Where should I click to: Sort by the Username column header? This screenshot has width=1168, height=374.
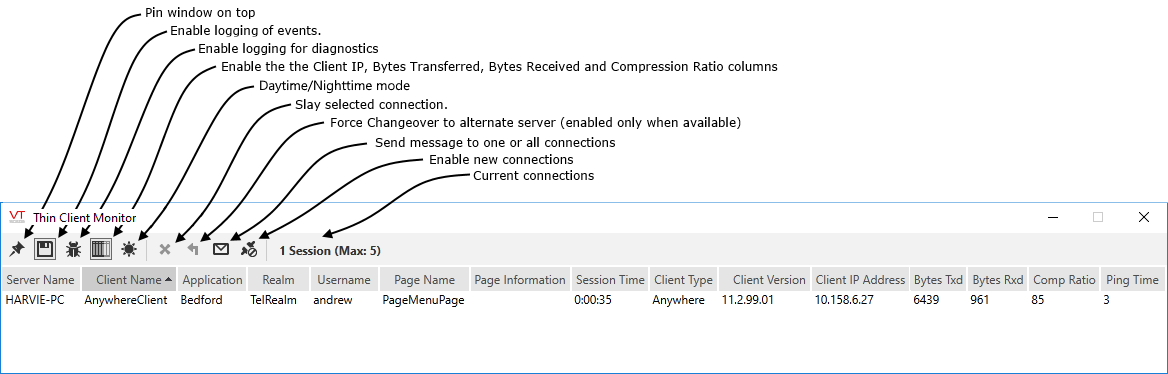tap(343, 280)
